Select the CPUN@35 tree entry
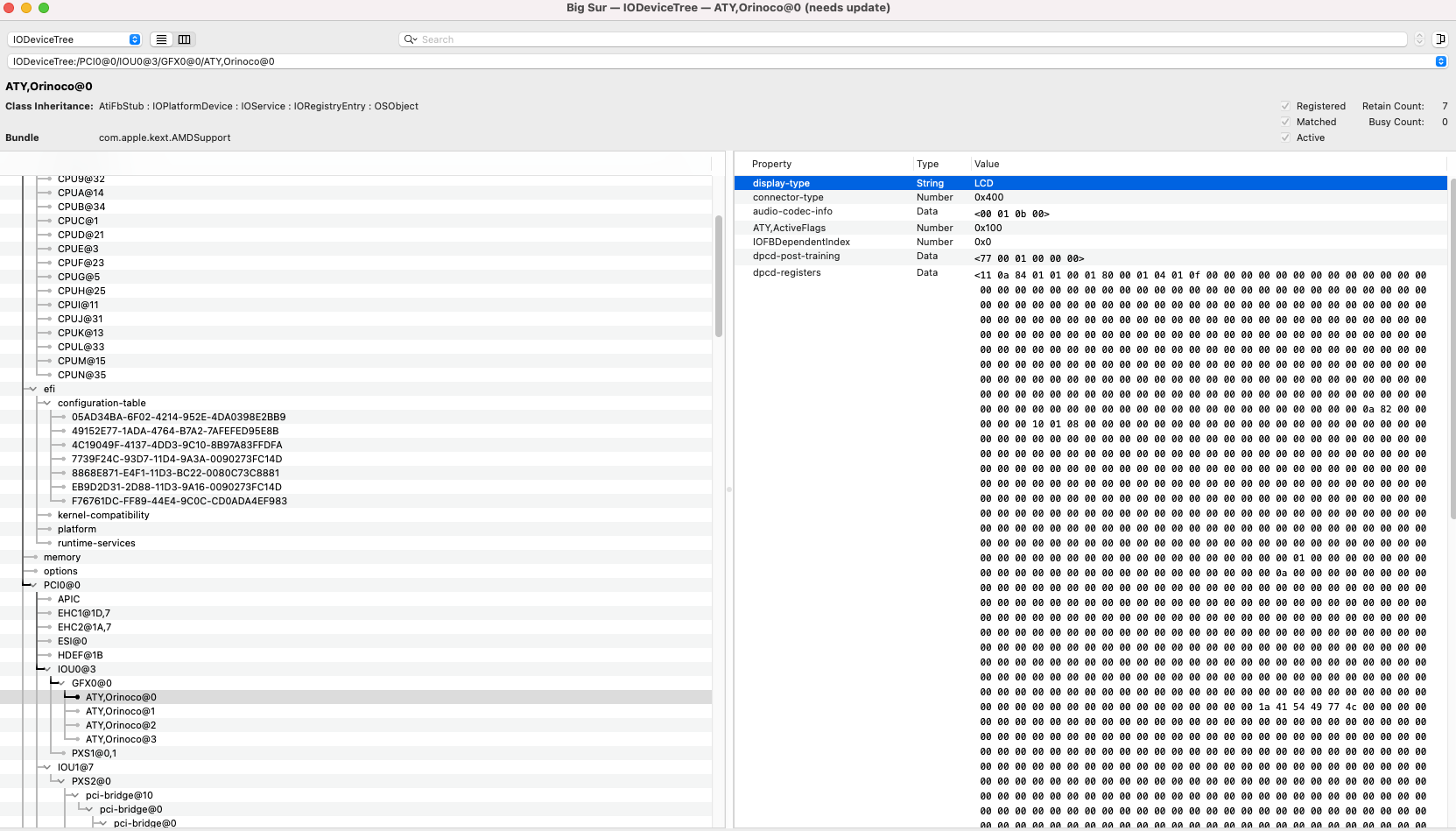The image size is (1456, 831). tap(81, 375)
